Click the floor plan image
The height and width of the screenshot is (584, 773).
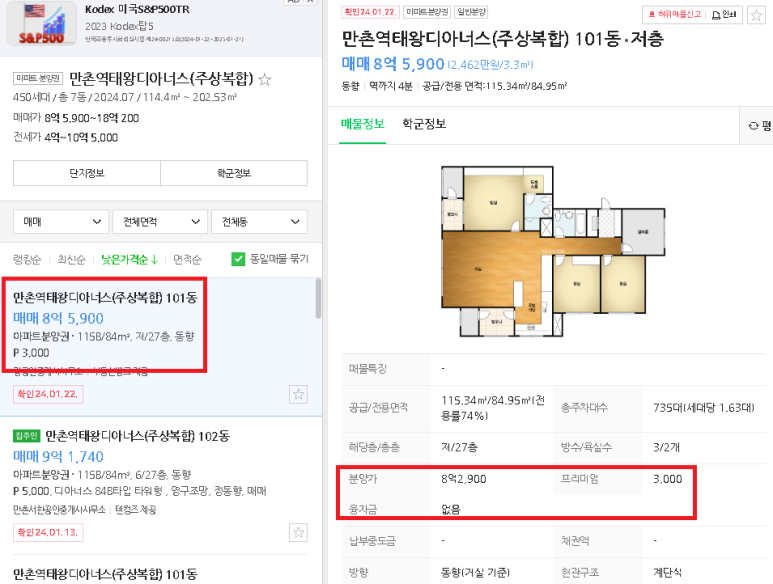(x=553, y=251)
